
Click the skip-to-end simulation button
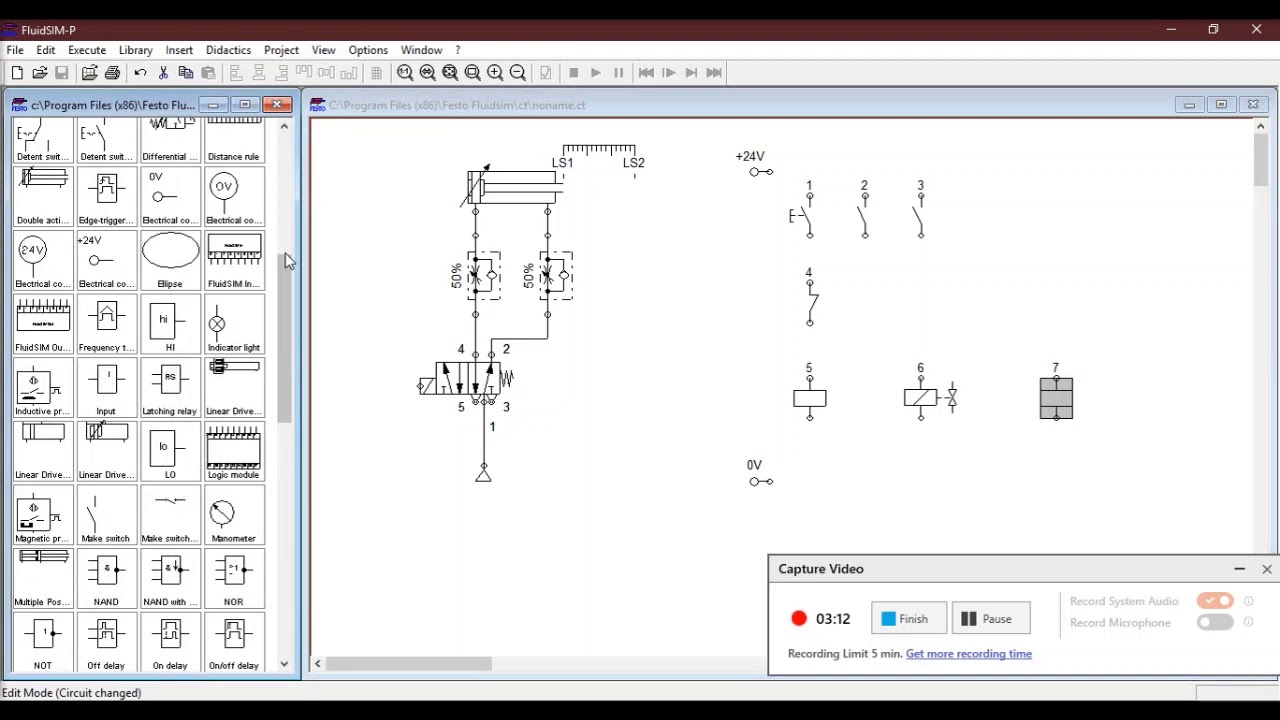(713, 73)
